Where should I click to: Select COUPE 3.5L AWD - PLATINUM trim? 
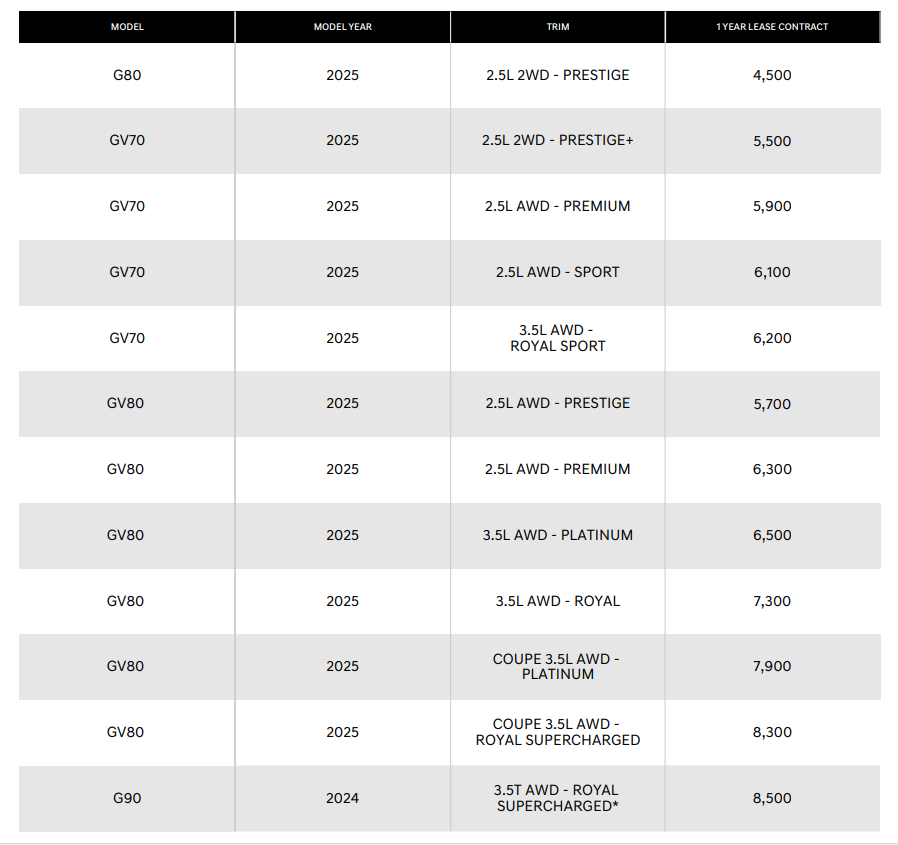click(x=557, y=666)
